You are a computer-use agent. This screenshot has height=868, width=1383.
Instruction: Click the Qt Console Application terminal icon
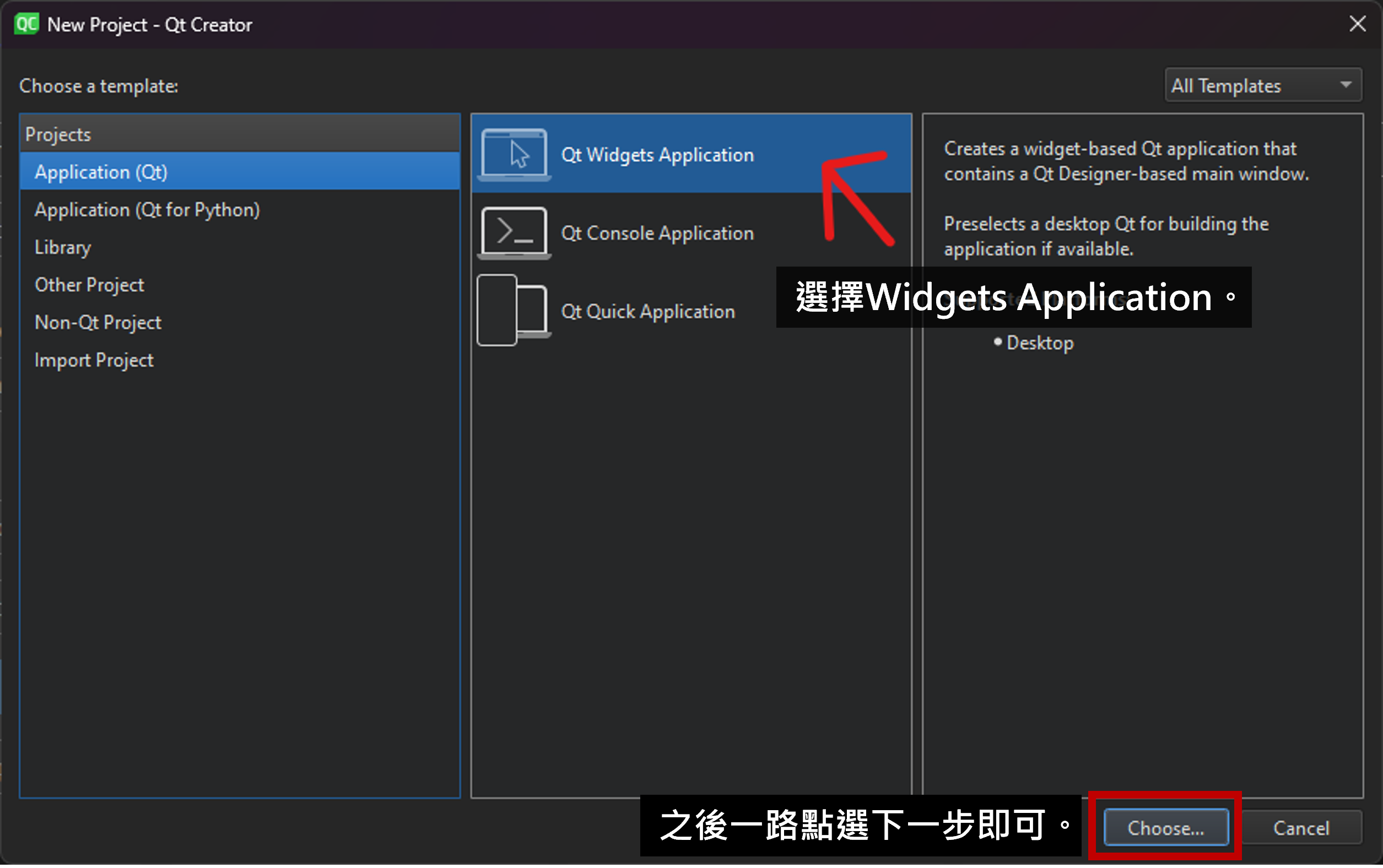(x=514, y=234)
